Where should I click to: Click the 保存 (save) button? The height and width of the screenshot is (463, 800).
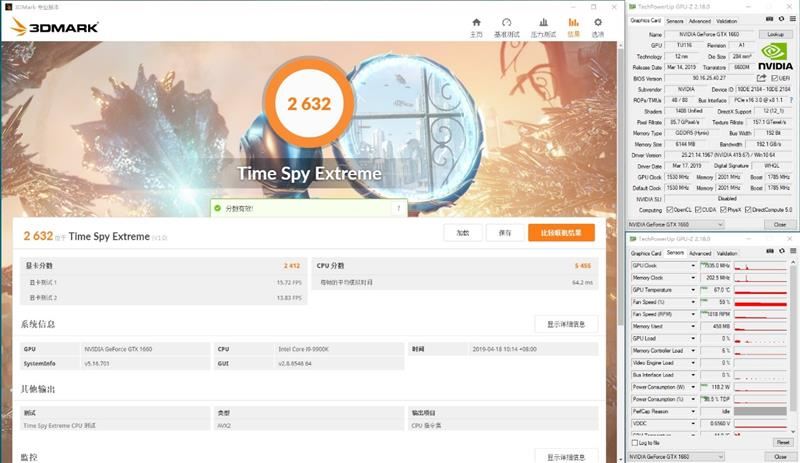click(x=505, y=233)
